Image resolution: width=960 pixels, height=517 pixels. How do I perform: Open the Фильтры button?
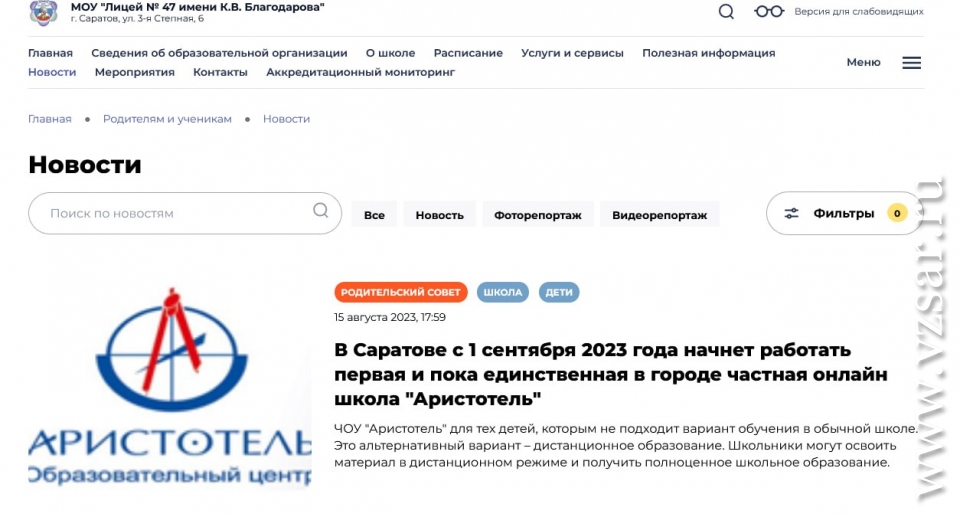click(x=844, y=213)
